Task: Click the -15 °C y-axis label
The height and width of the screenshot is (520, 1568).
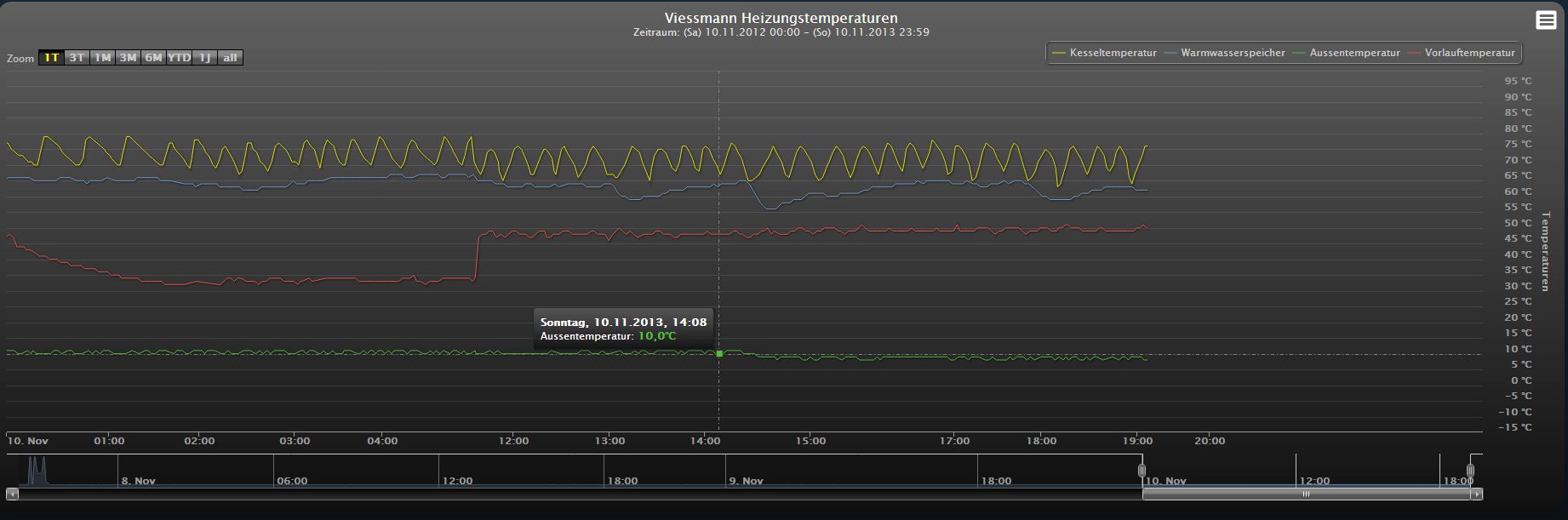Action: [1515, 427]
